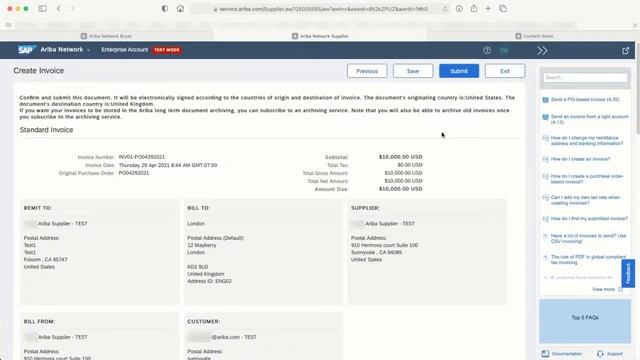Click icon next to View more
Image resolution: width=640 pixels, height=360 pixels.
620,289
